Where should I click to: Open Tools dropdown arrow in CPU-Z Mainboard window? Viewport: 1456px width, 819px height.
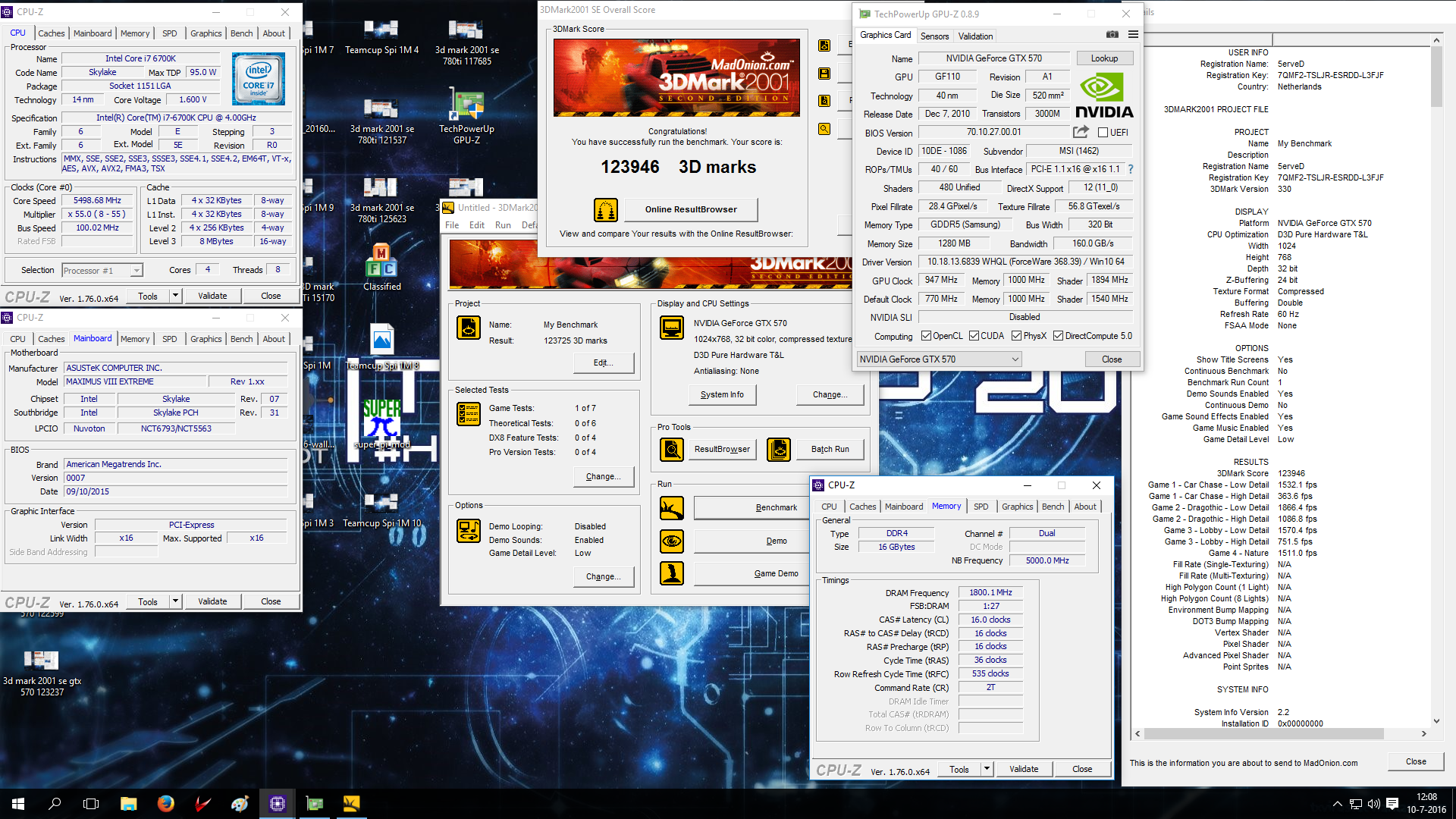[x=175, y=601]
